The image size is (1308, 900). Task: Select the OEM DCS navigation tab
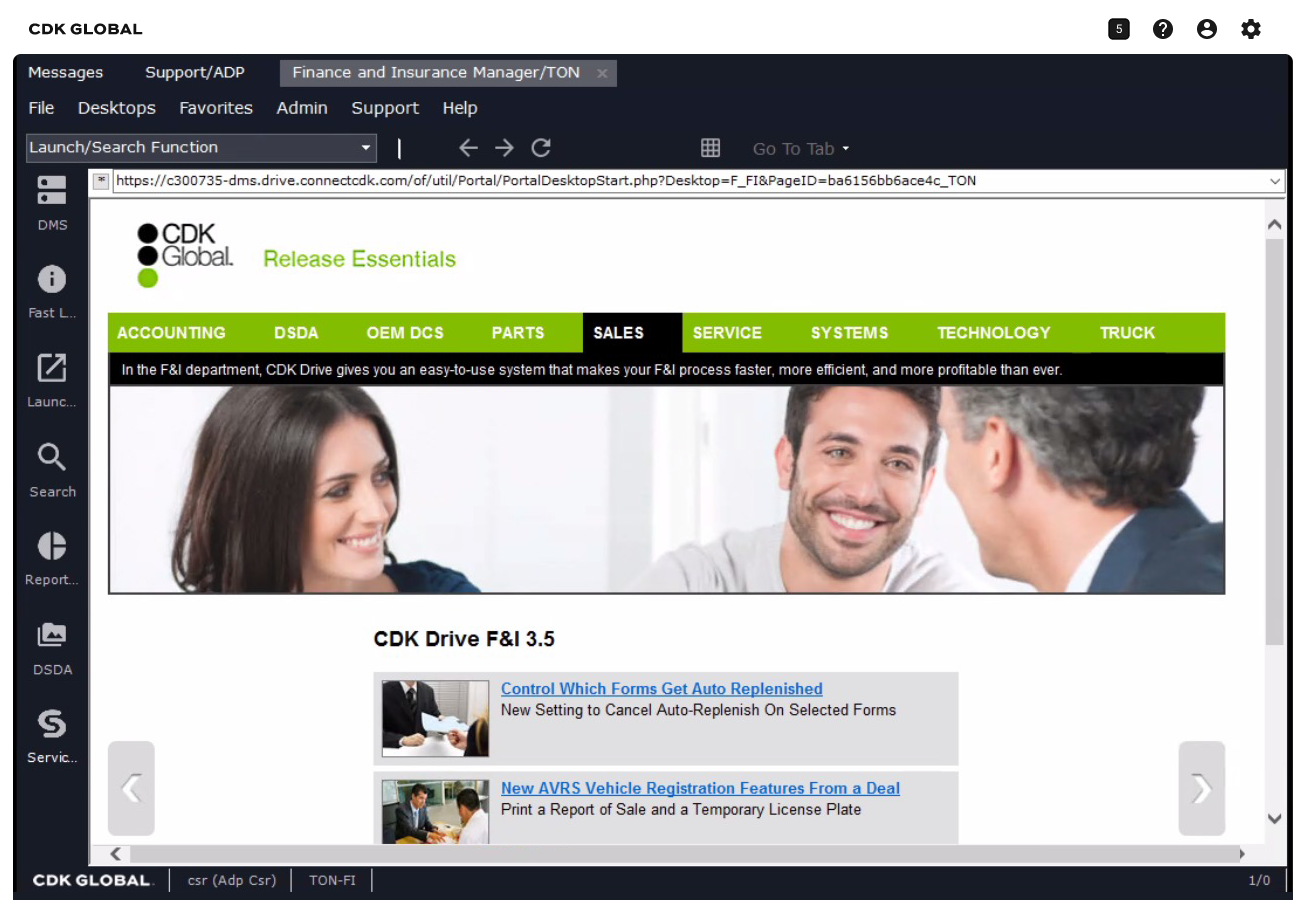pyautogui.click(x=405, y=333)
